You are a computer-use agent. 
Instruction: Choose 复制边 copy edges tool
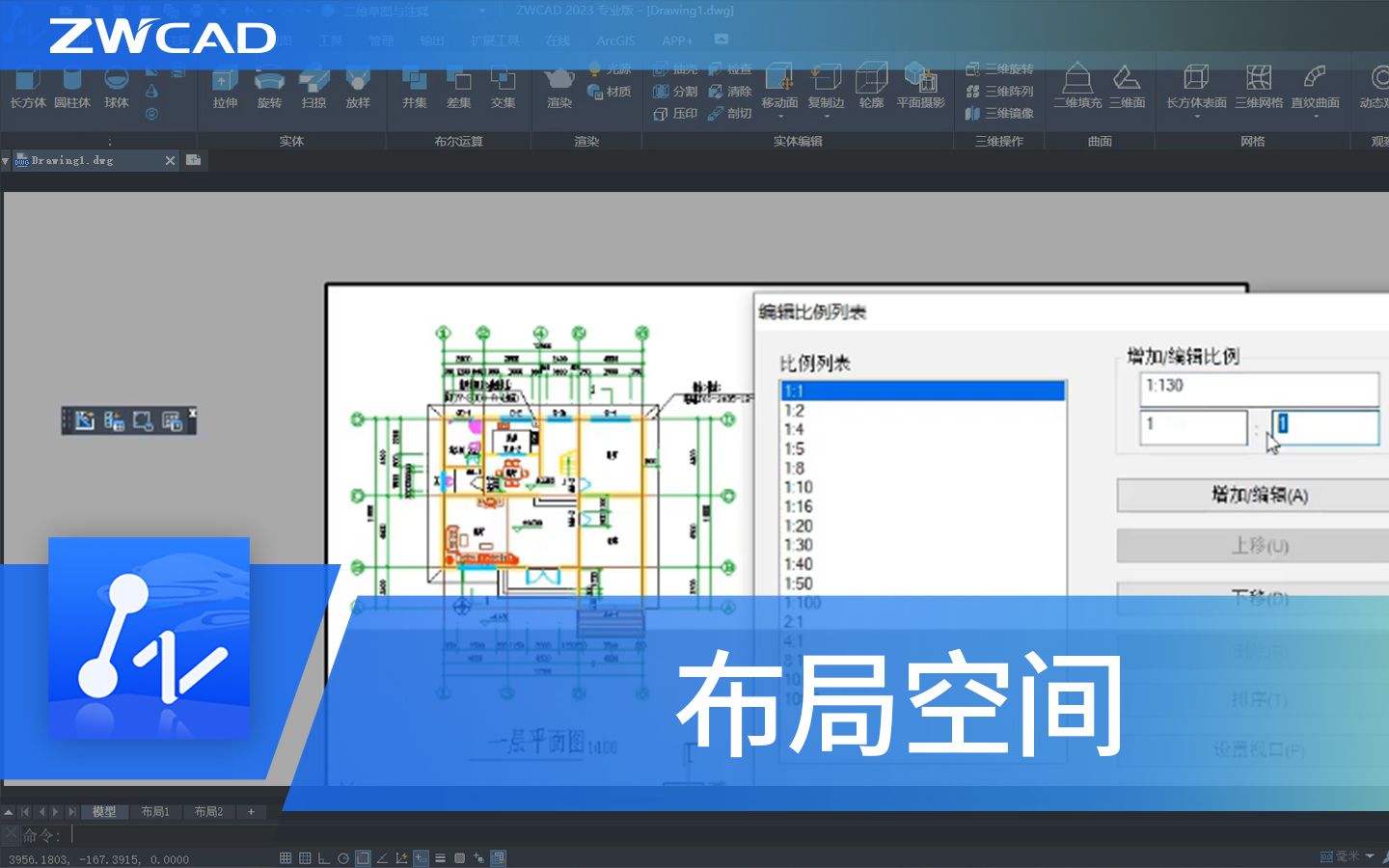826,85
